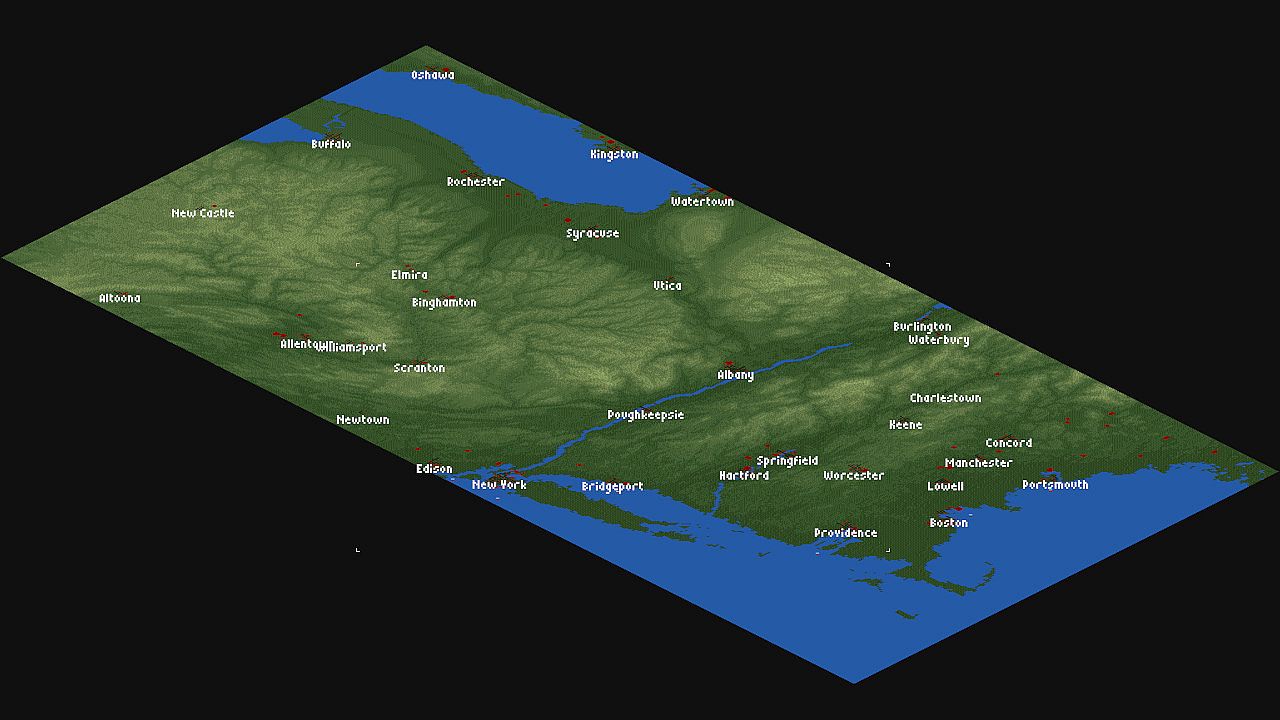
Task: Click on the Elmira town name
Action: pos(409,275)
